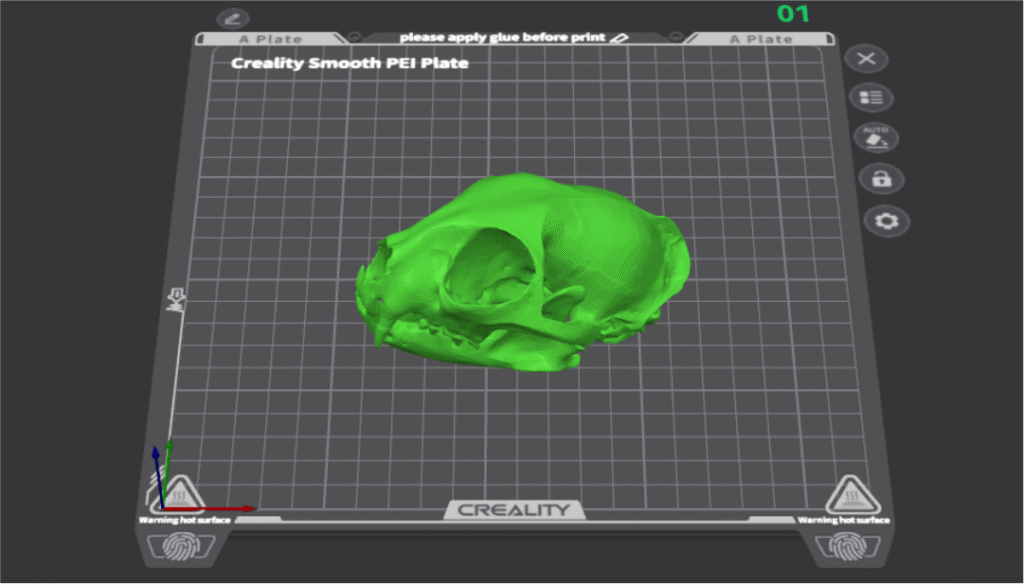Click the pencil icon beside the glue notice
The width and height of the screenshot is (1024, 586).
(620, 37)
